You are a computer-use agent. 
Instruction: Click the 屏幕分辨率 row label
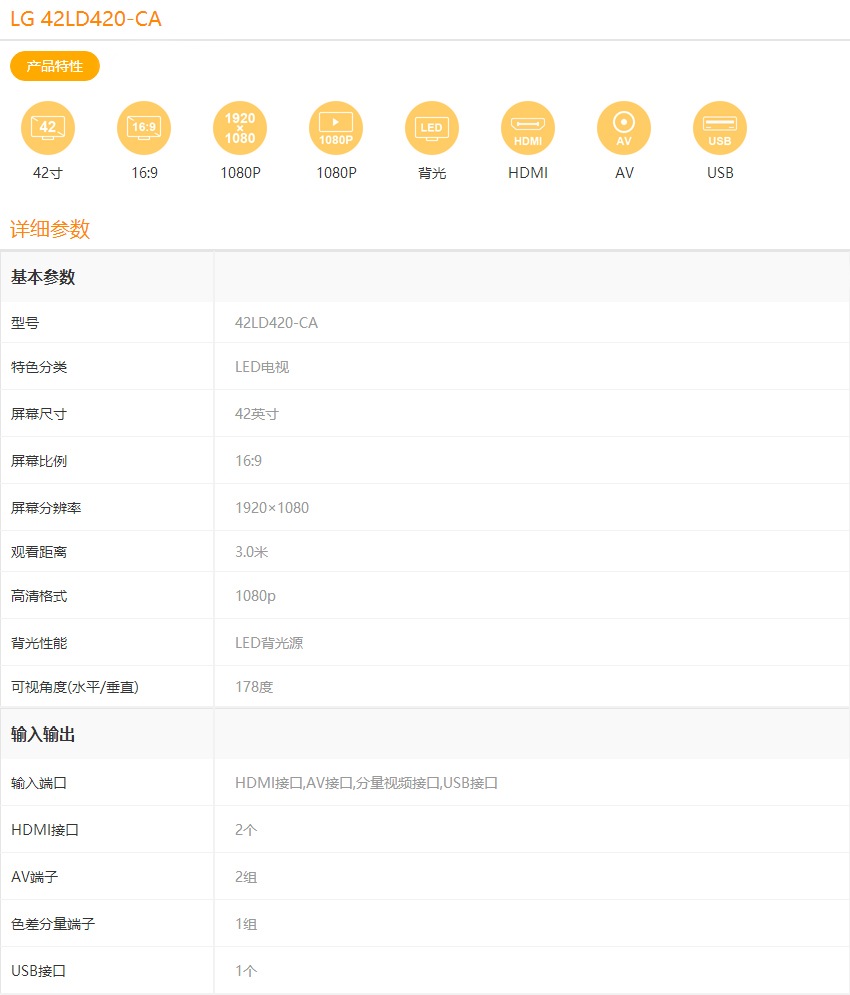tap(46, 508)
